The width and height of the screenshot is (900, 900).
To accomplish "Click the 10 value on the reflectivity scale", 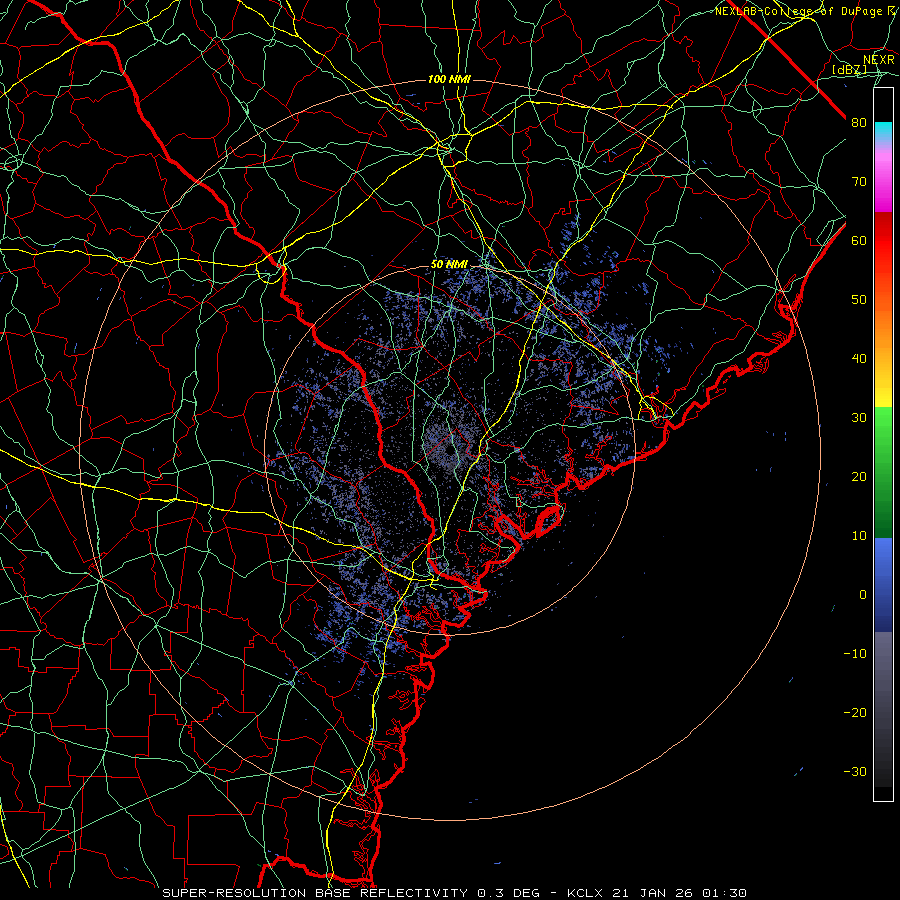I will (859, 536).
